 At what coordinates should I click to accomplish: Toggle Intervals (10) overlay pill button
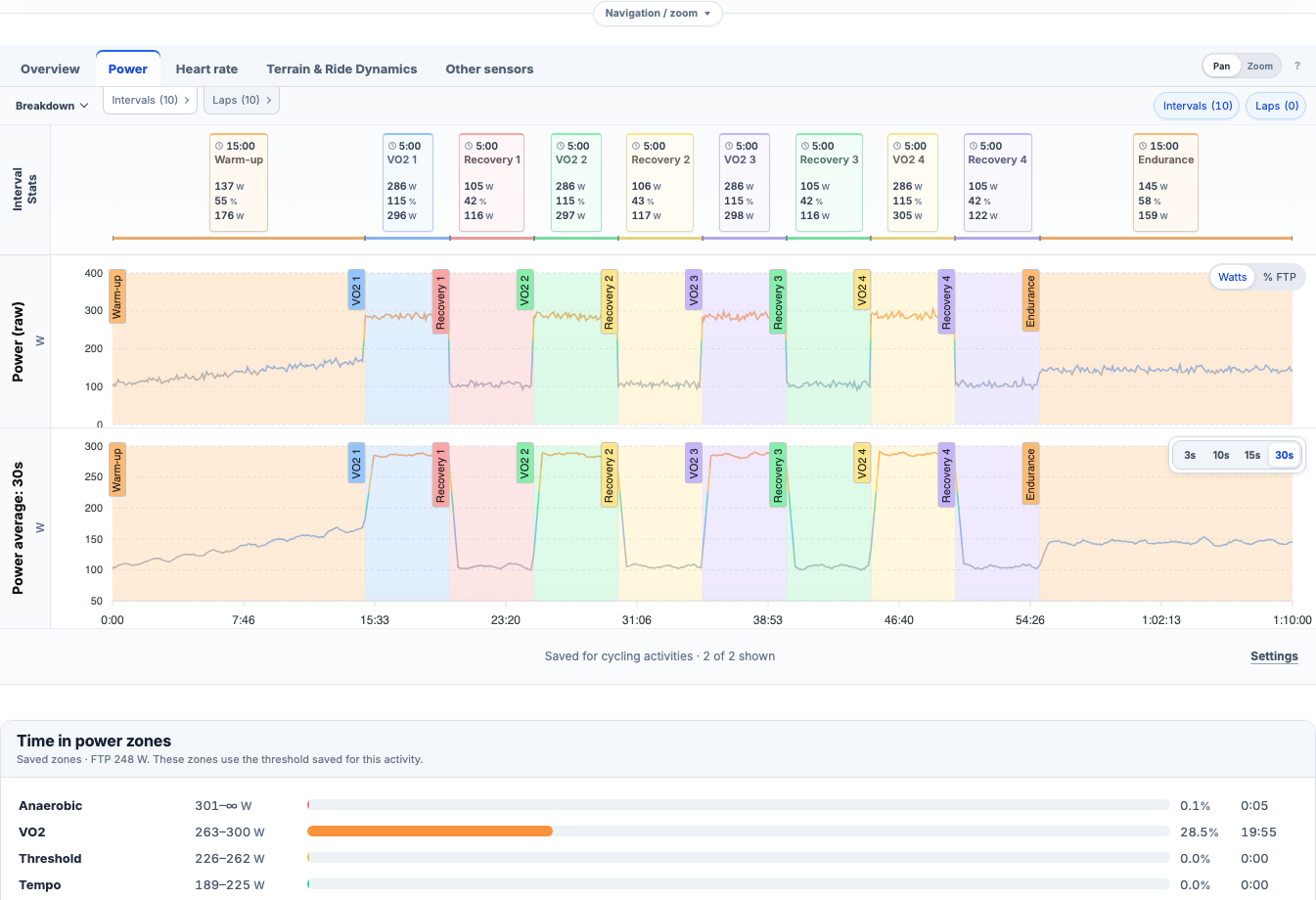click(x=1198, y=106)
